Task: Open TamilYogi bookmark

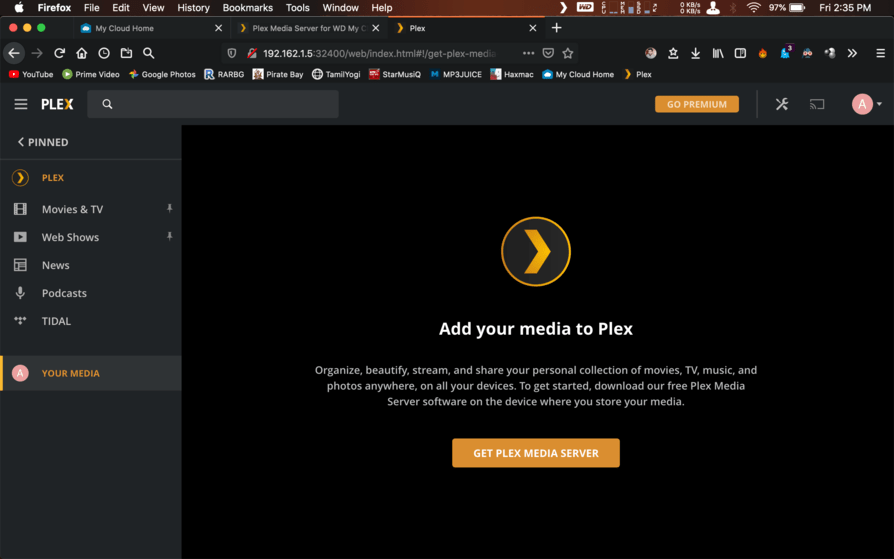Action: click(336, 74)
